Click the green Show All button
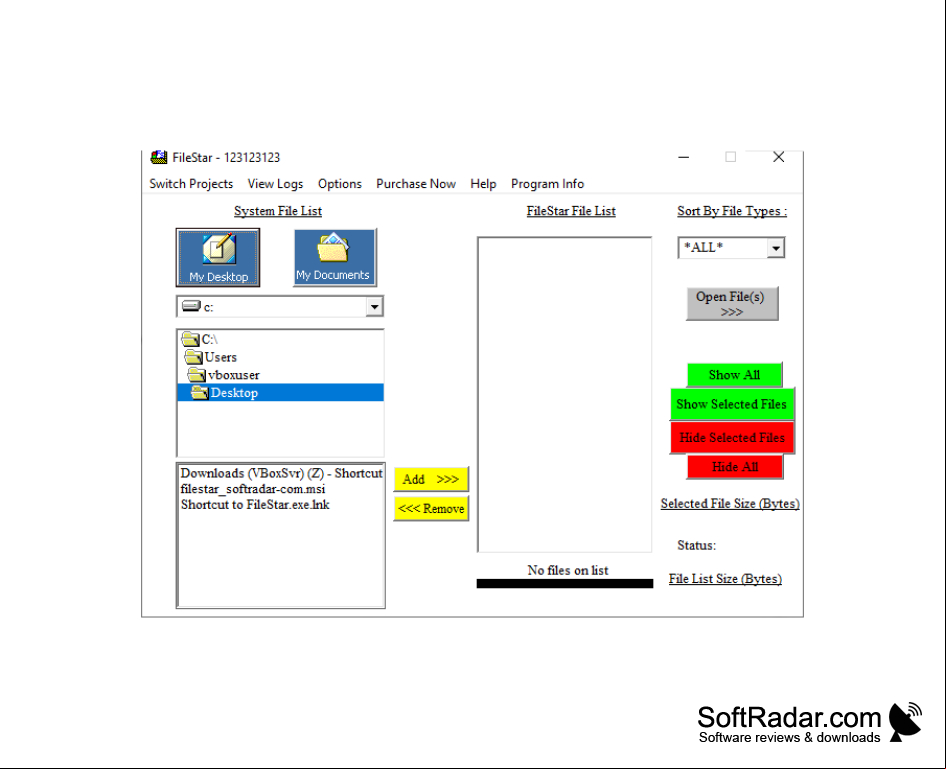Image resolution: width=946 pixels, height=769 pixels. coord(734,375)
